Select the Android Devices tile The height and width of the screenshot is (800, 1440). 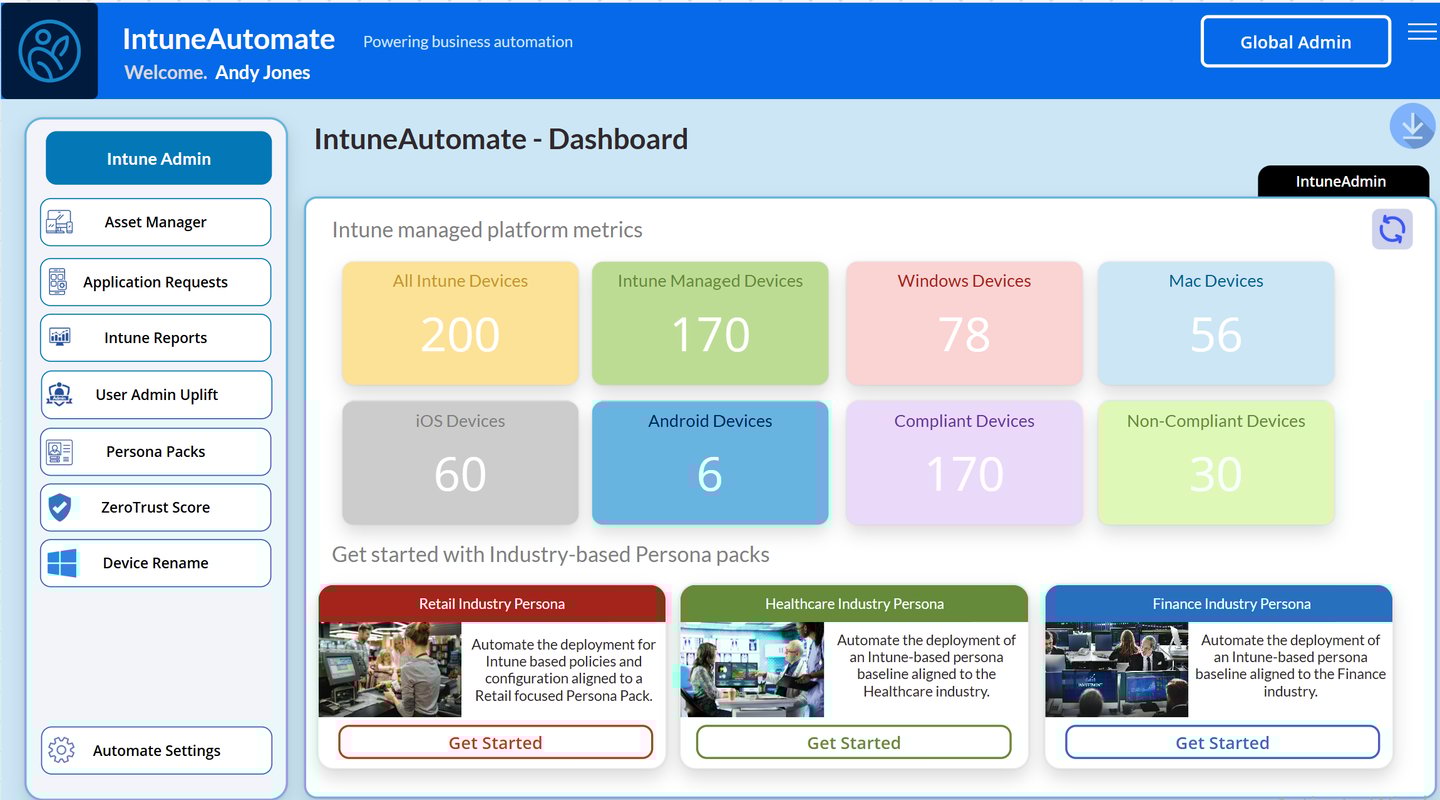[710, 463]
